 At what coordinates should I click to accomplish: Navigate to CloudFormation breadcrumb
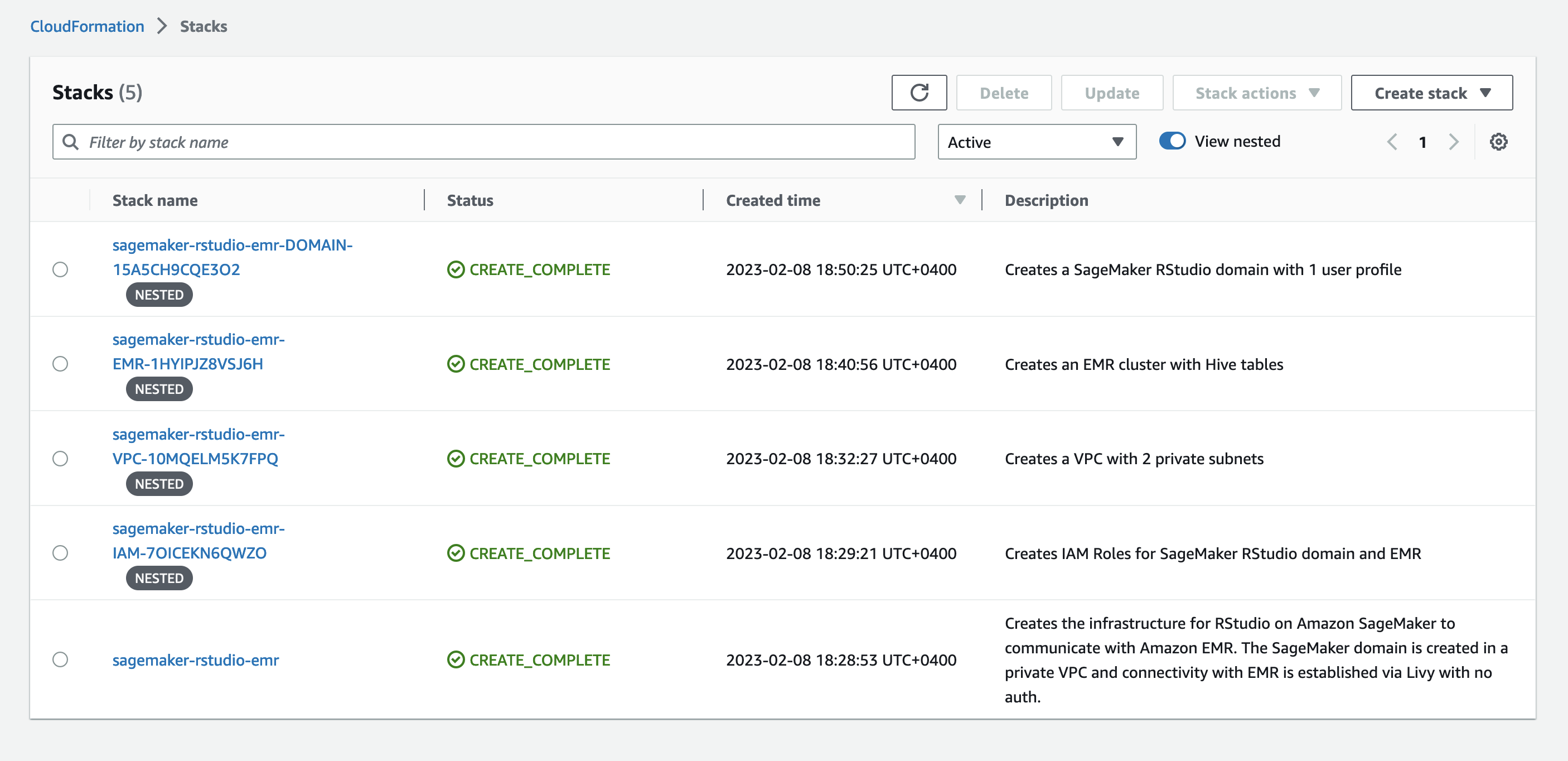coord(87,26)
